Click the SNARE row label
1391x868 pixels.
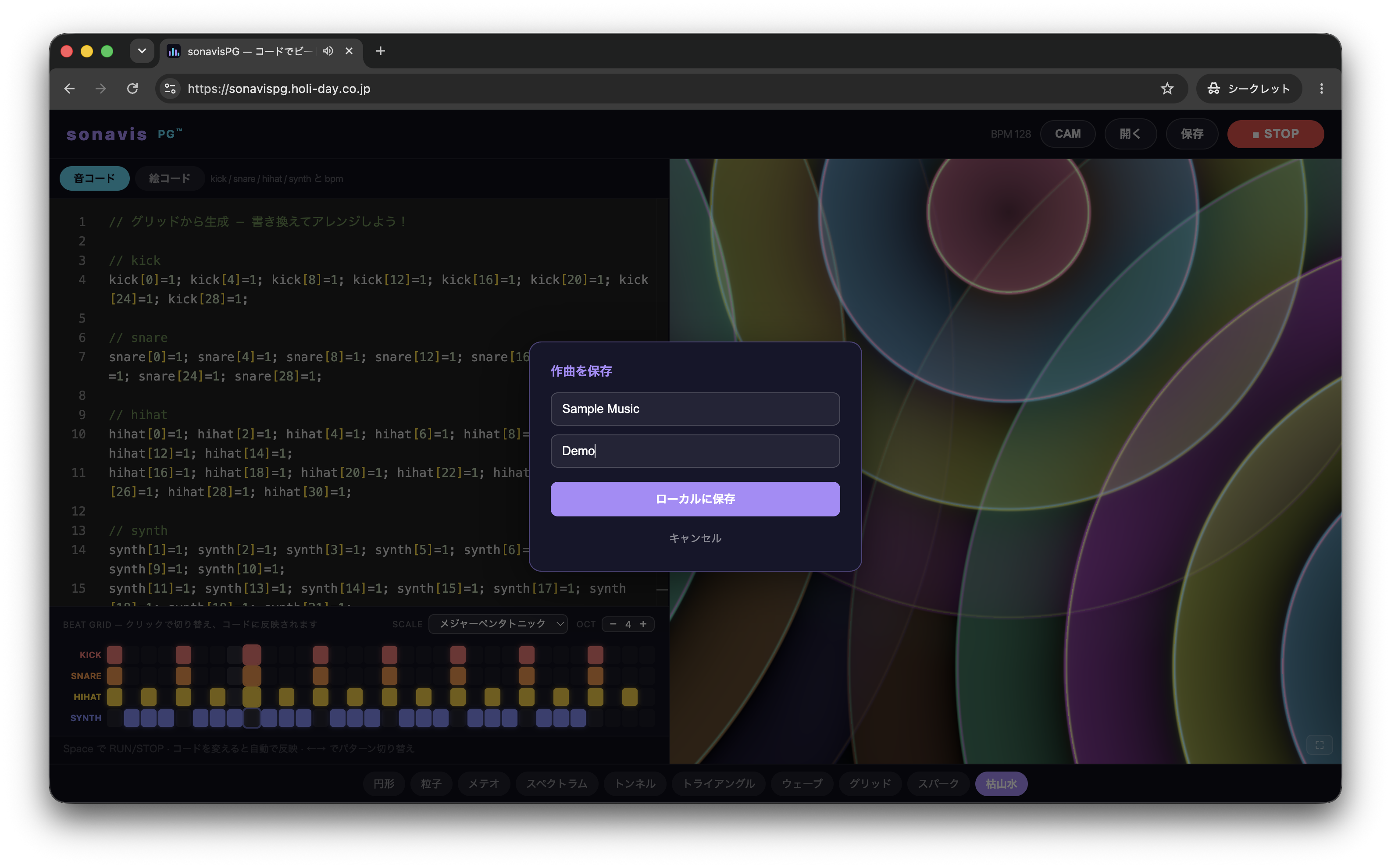[x=86, y=676]
